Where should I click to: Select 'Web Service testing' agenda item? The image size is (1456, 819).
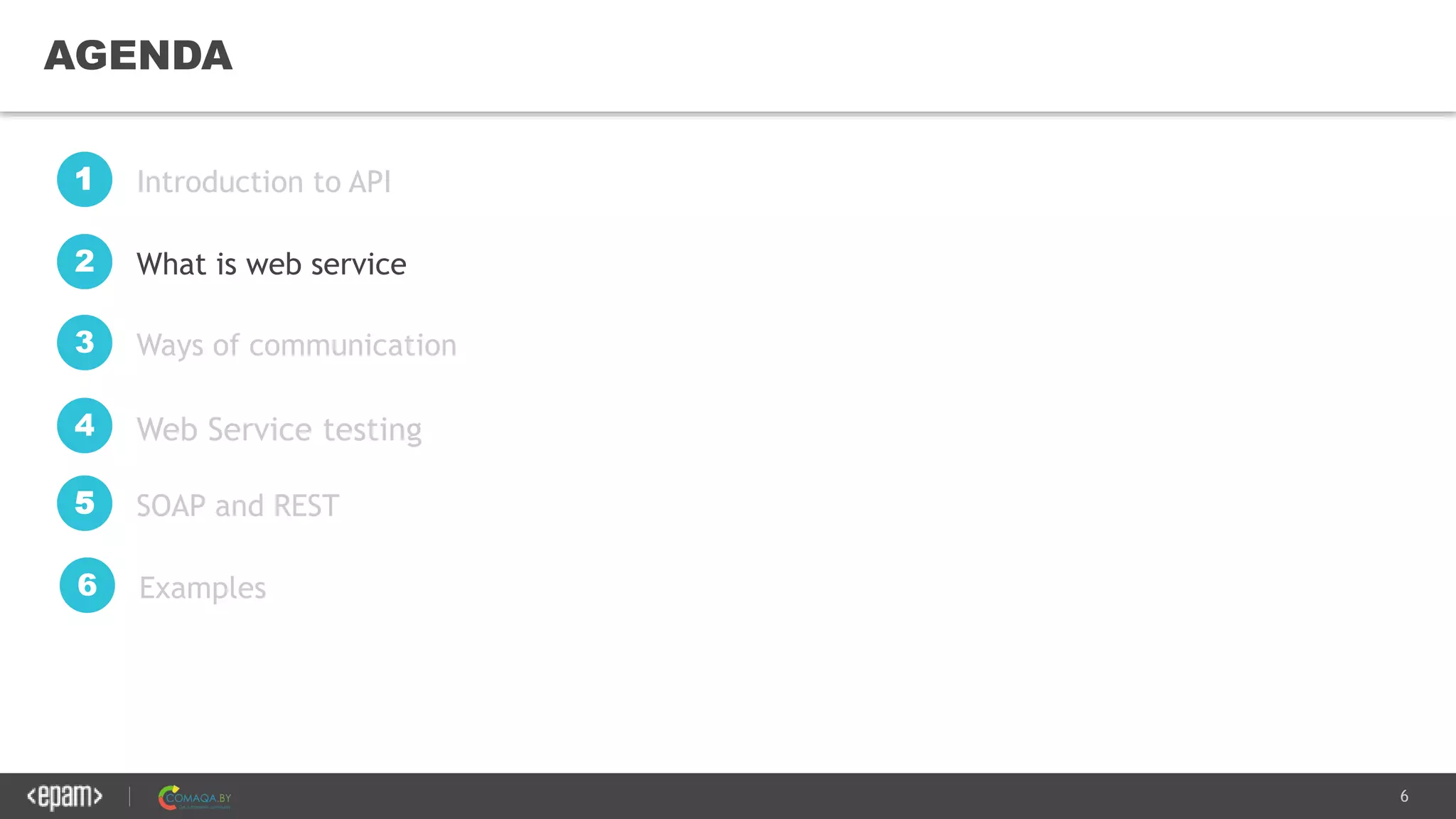coord(279,430)
